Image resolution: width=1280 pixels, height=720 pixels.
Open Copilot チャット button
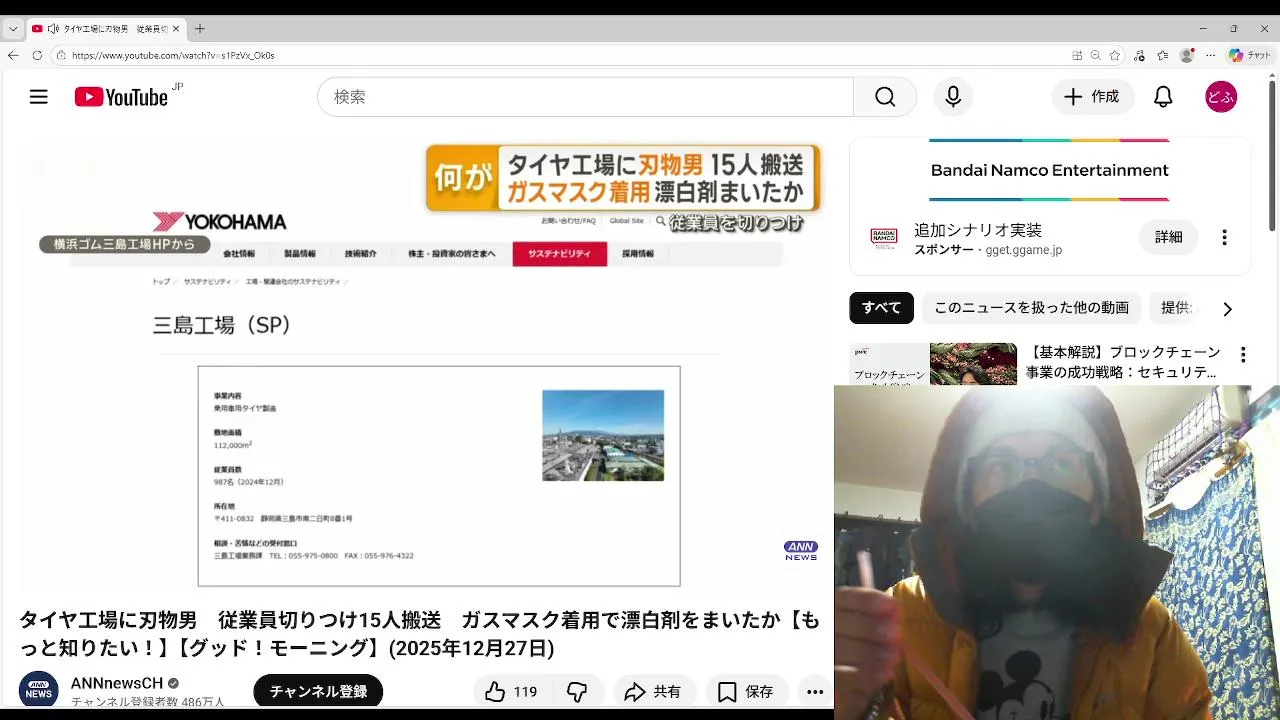click(x=1249, y=55)
